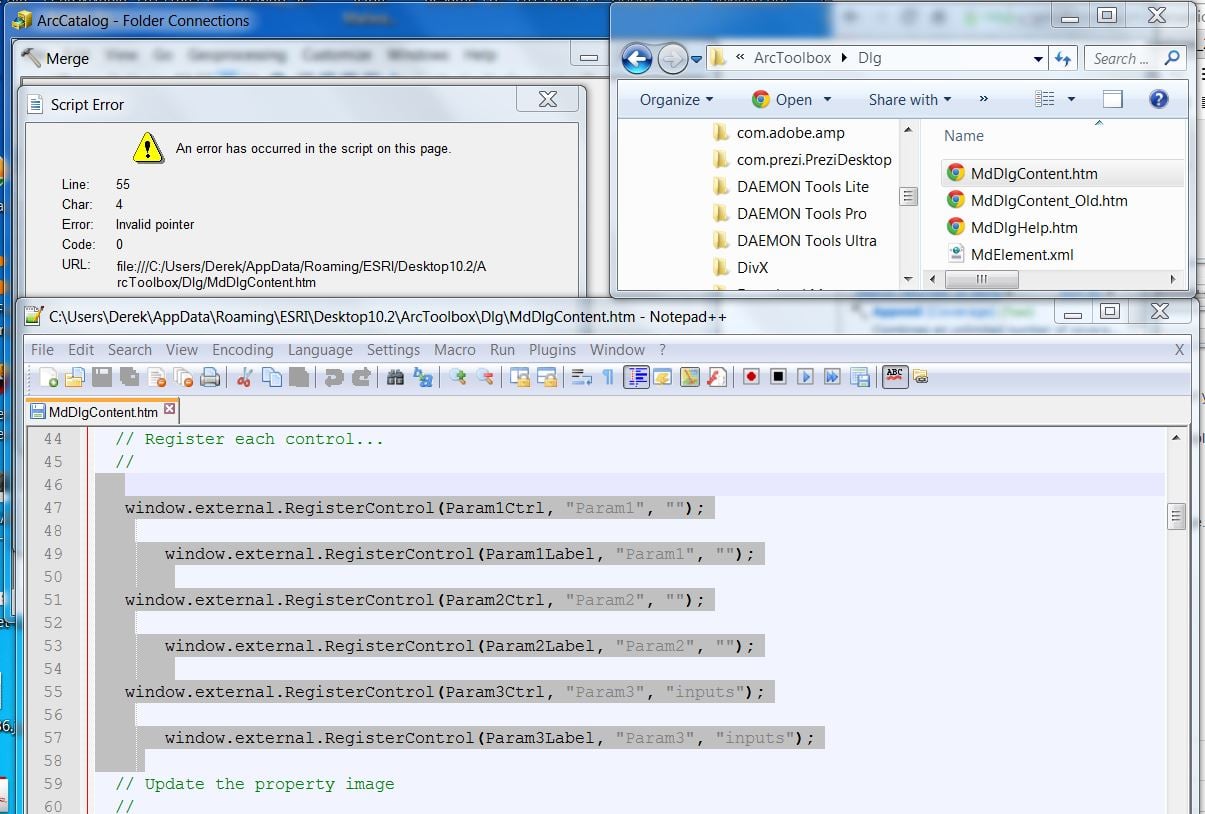Click the Close All icon in Notepad++ toolbar
The width and height of the screenshot is (1205, 814).
pos(182,377)
